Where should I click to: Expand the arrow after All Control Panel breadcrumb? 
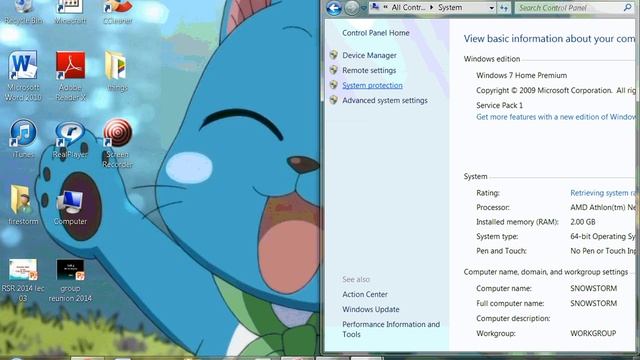(431, 7)
